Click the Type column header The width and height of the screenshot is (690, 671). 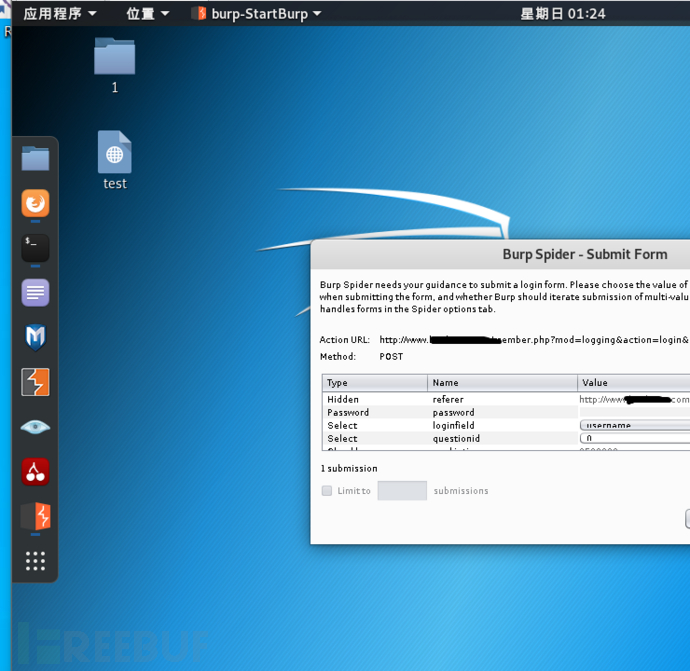click(374, 383)
